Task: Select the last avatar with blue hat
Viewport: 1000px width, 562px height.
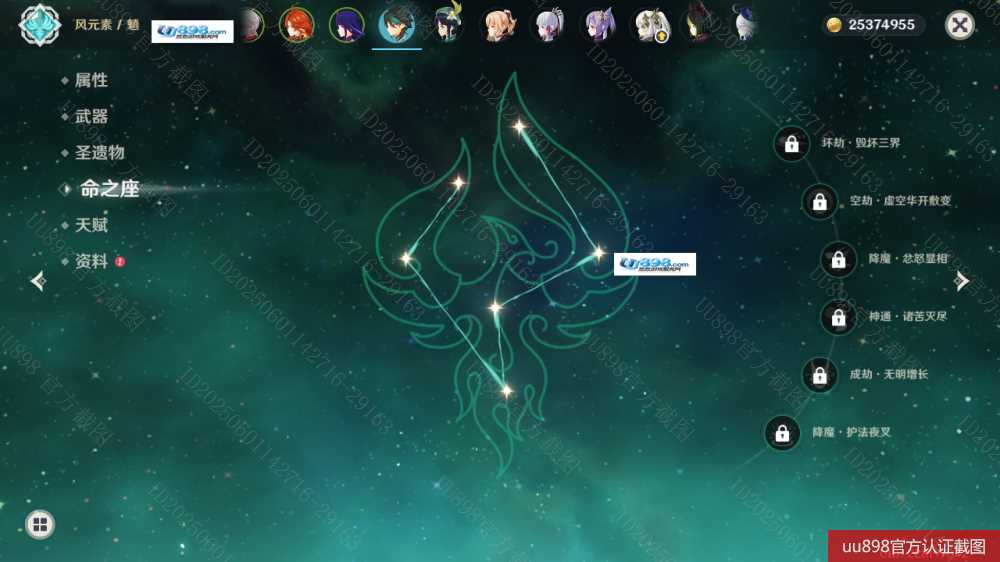Action: 746,24
